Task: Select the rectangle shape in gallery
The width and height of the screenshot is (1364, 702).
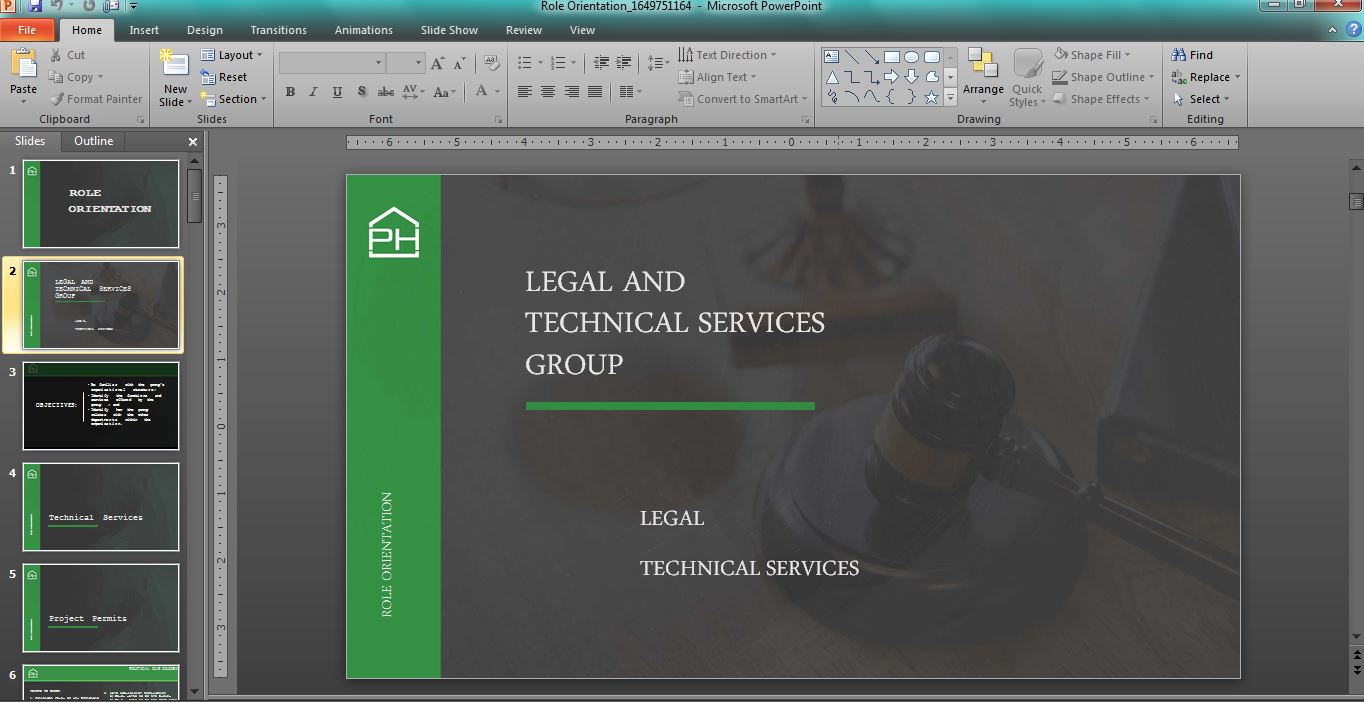Action: tap(891, 57)
